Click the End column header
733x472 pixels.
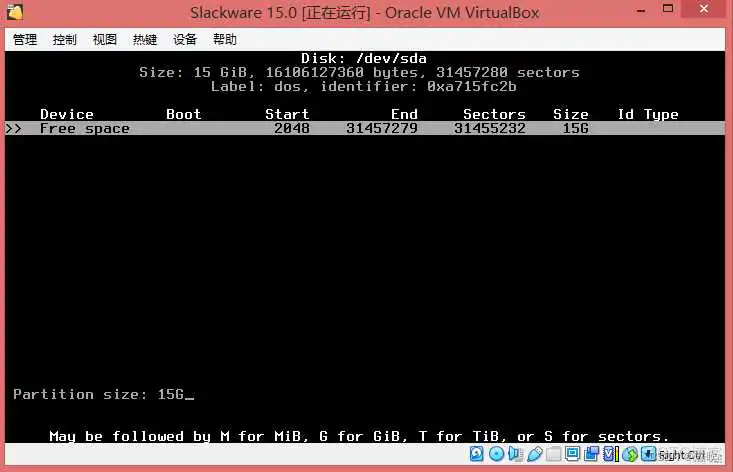pyautogui.click(x=404, y=114)
